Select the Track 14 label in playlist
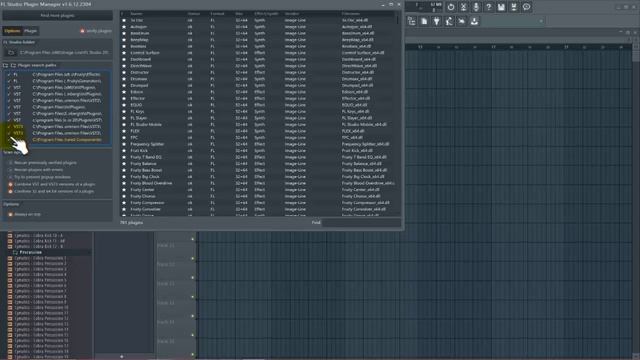Viewport: 640px width, 360px height. click(x=166, y=303)
